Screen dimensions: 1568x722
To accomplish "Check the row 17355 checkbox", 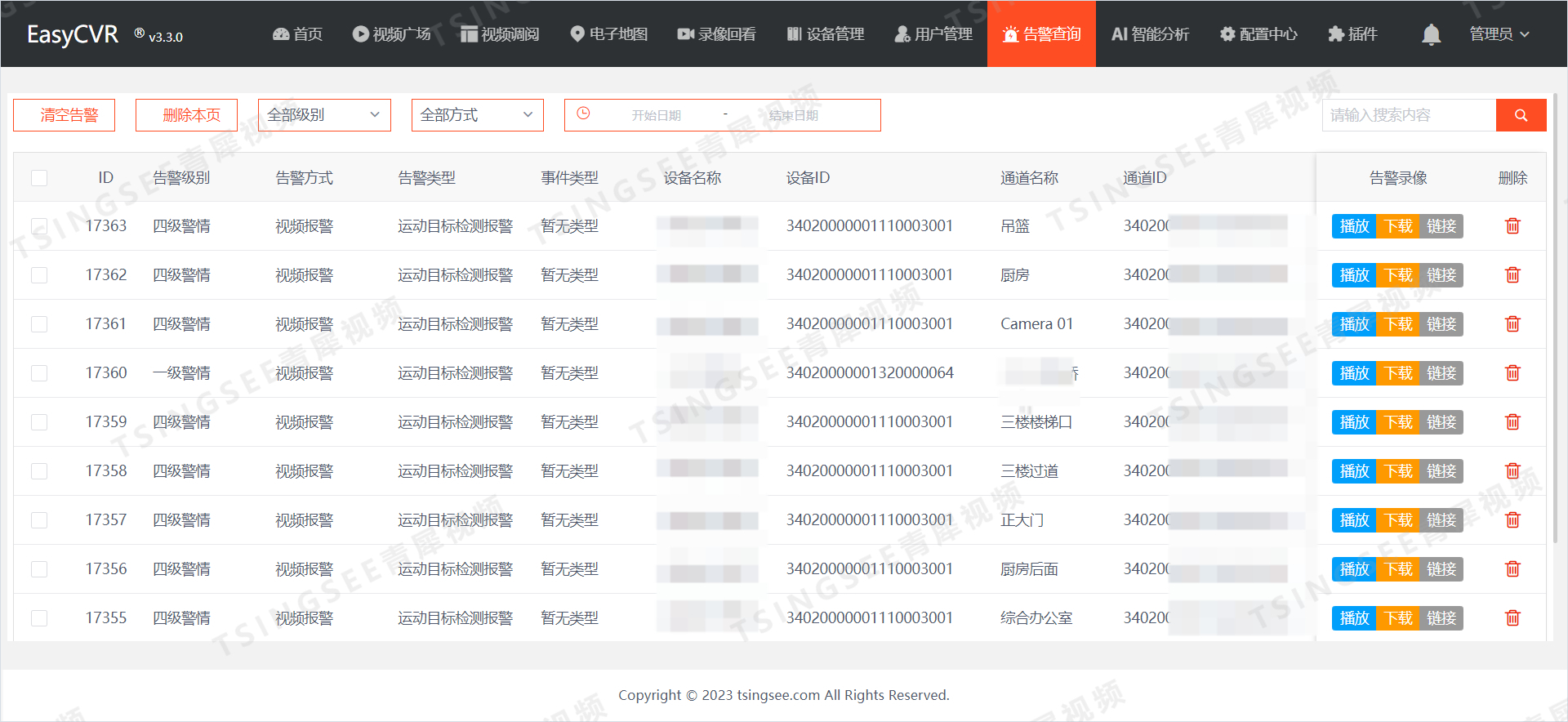I will [39, 618].
